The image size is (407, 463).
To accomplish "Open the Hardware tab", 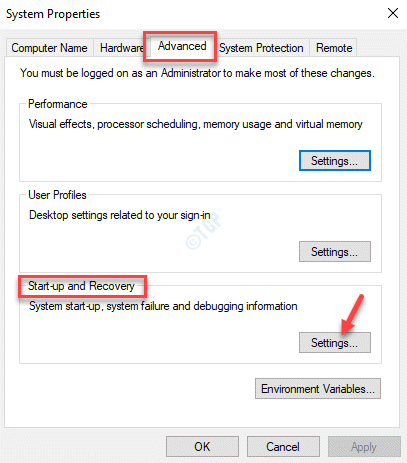I will click(x=121, y=48).
